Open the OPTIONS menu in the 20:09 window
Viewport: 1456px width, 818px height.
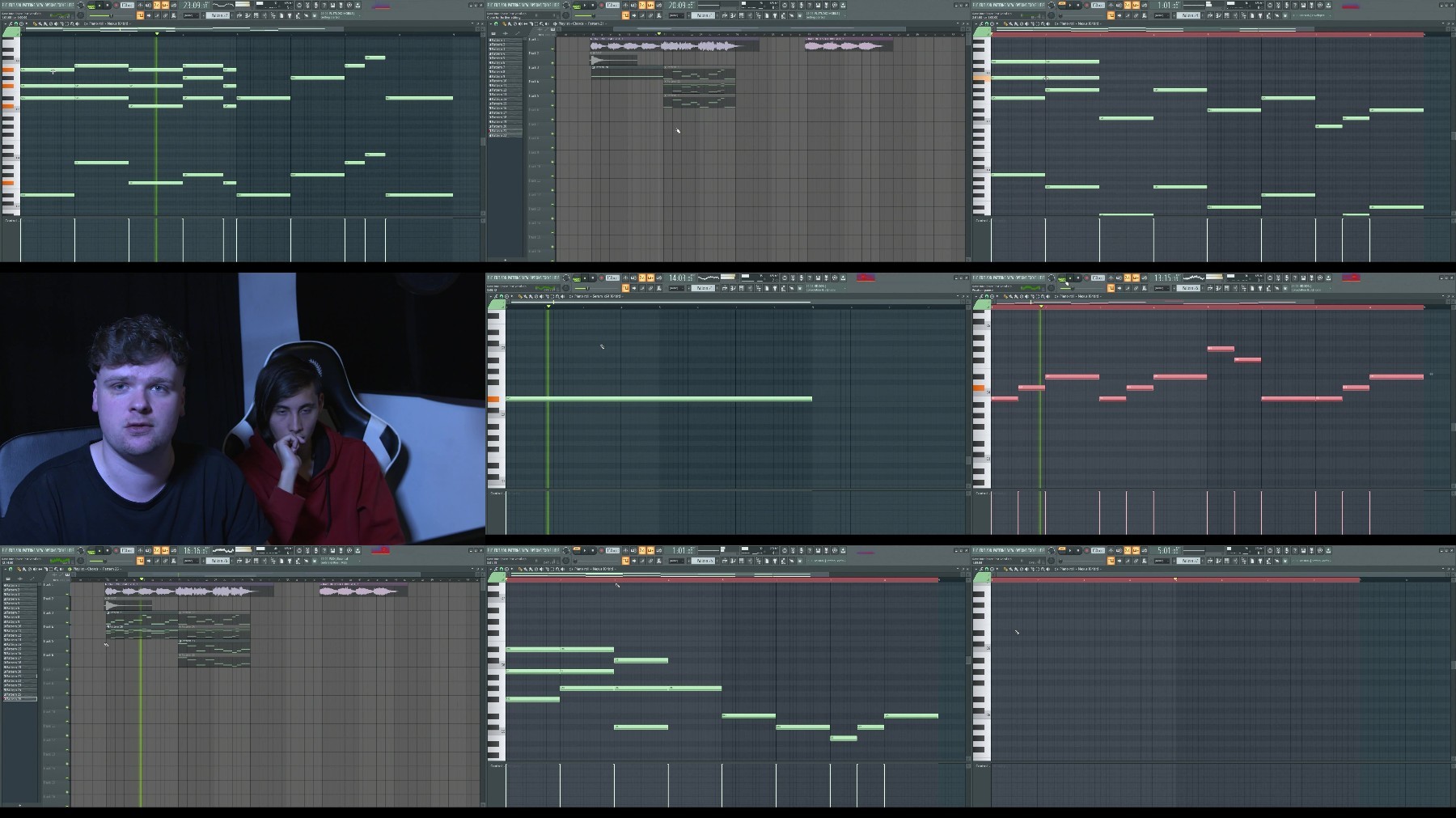click(535, 5)
